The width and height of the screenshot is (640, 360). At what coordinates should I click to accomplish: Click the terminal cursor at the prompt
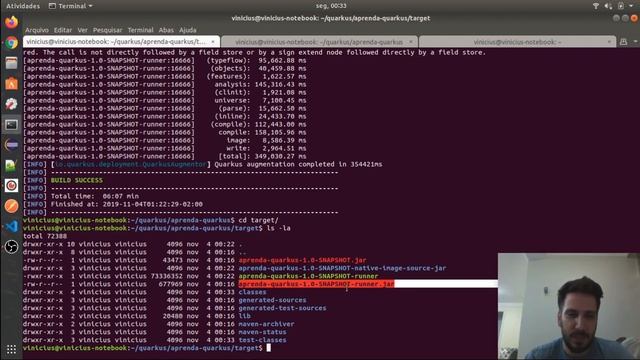(269, 348)
